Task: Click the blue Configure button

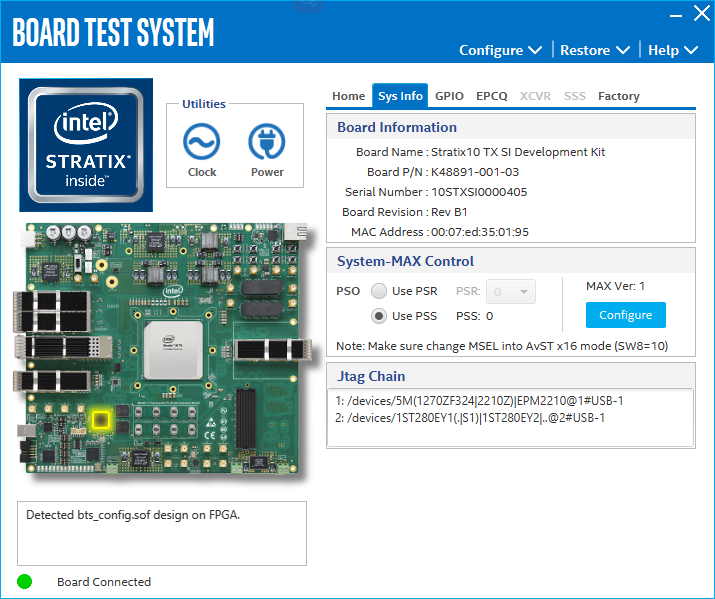Action: point(626,315)
